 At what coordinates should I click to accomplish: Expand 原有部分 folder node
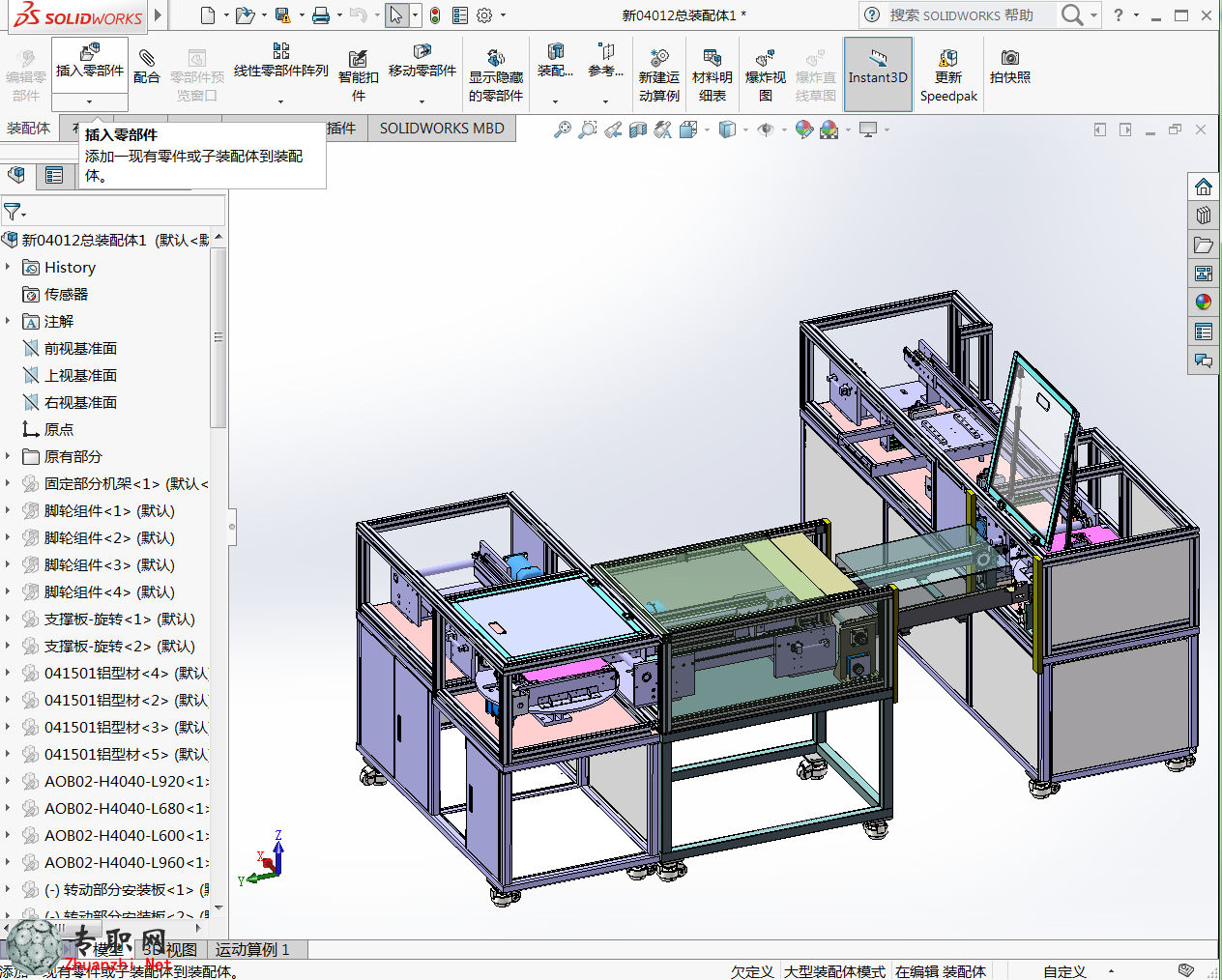click(x=8, y=456)
